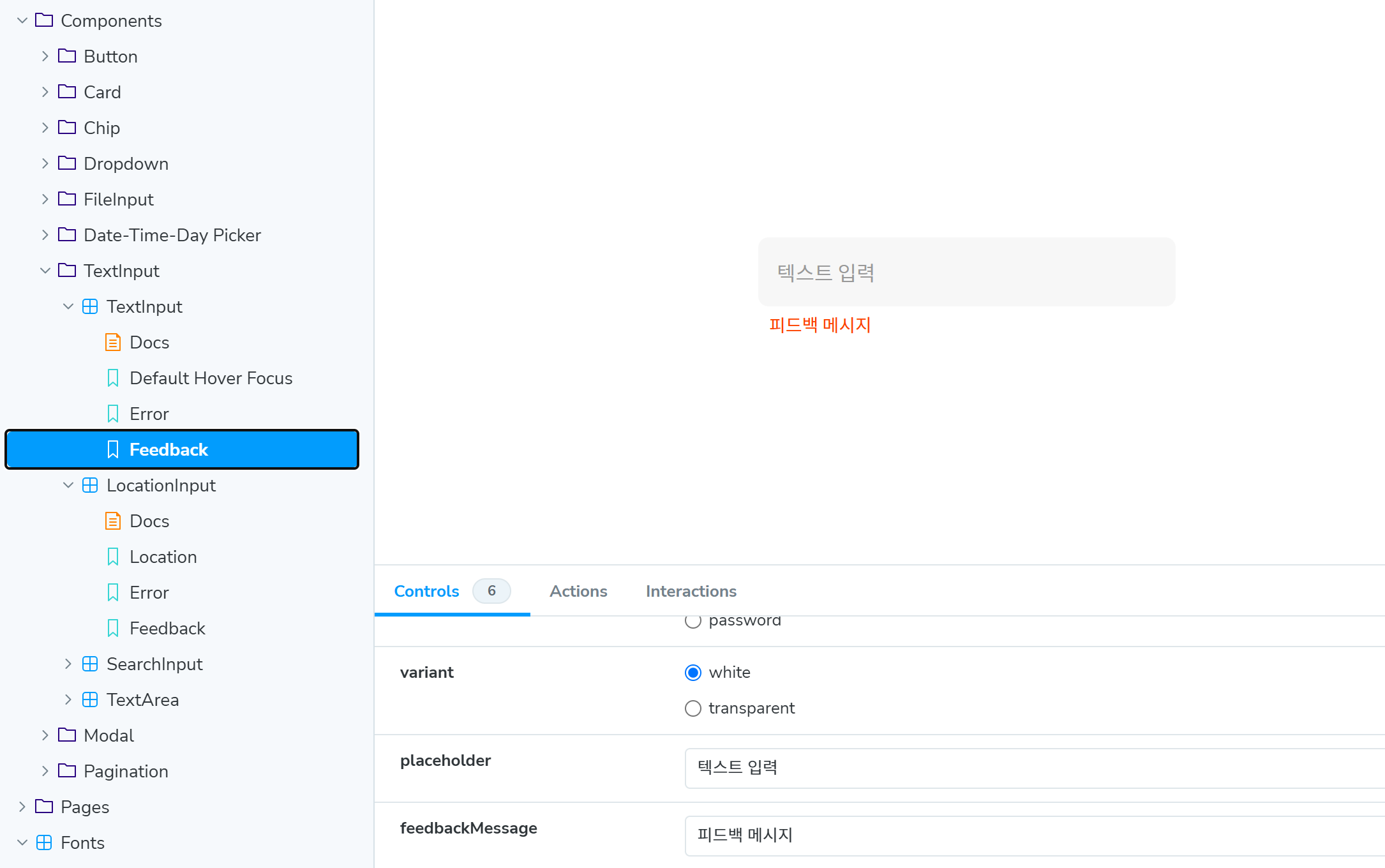Click the LocationInput component grid icon
Viewport: 1385px width, 868px height.
(x=90, y=486)
